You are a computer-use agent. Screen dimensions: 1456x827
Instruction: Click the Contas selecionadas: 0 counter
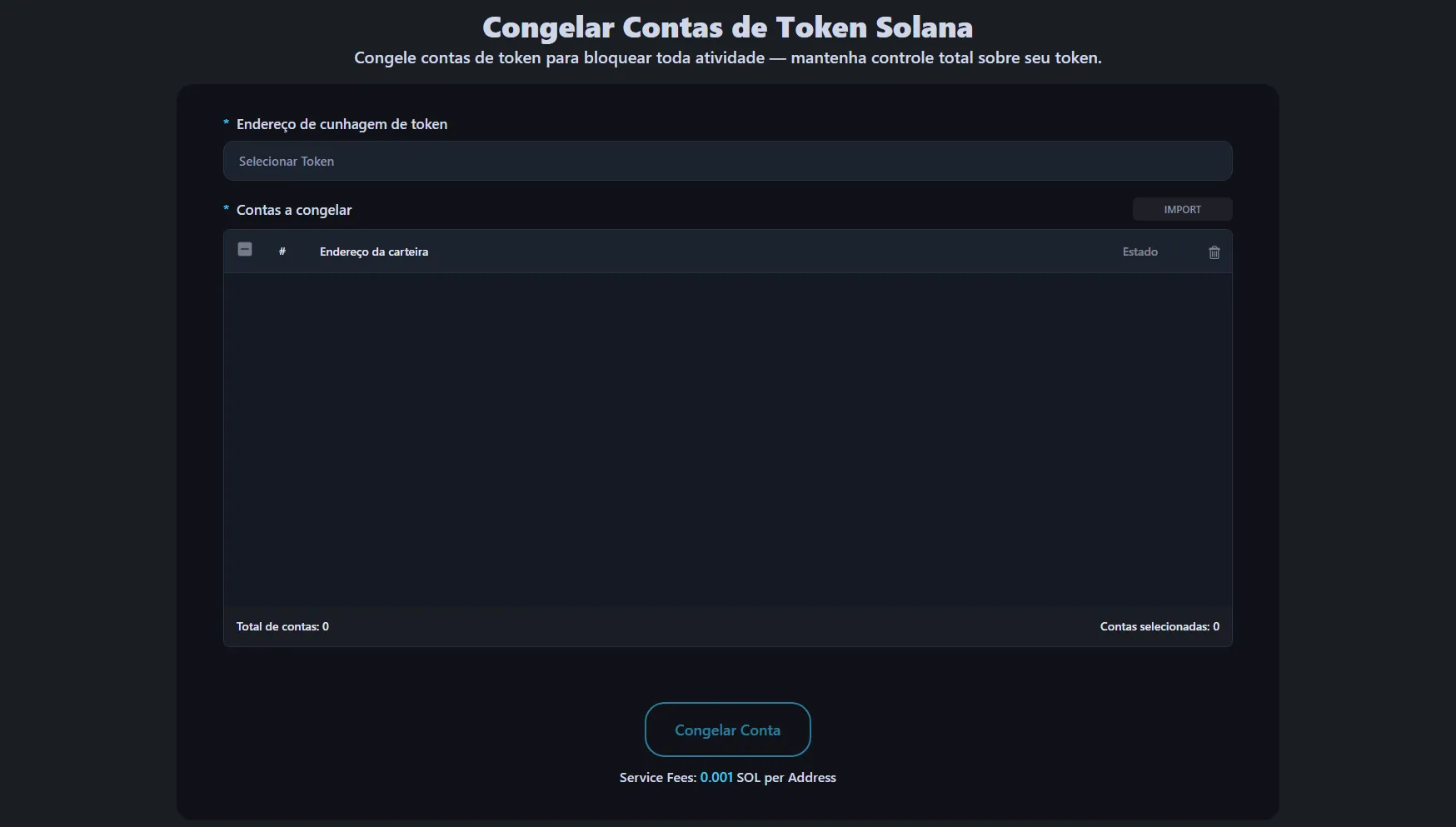coord(1159,626)
